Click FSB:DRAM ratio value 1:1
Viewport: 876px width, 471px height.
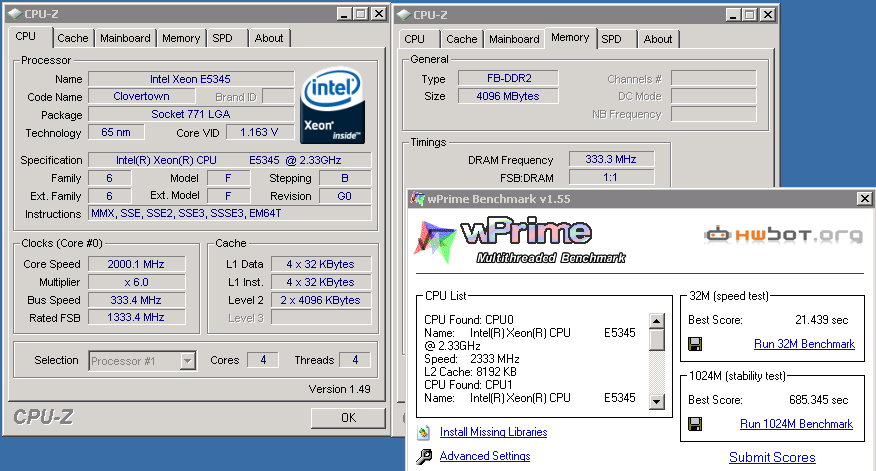[611, 177]
